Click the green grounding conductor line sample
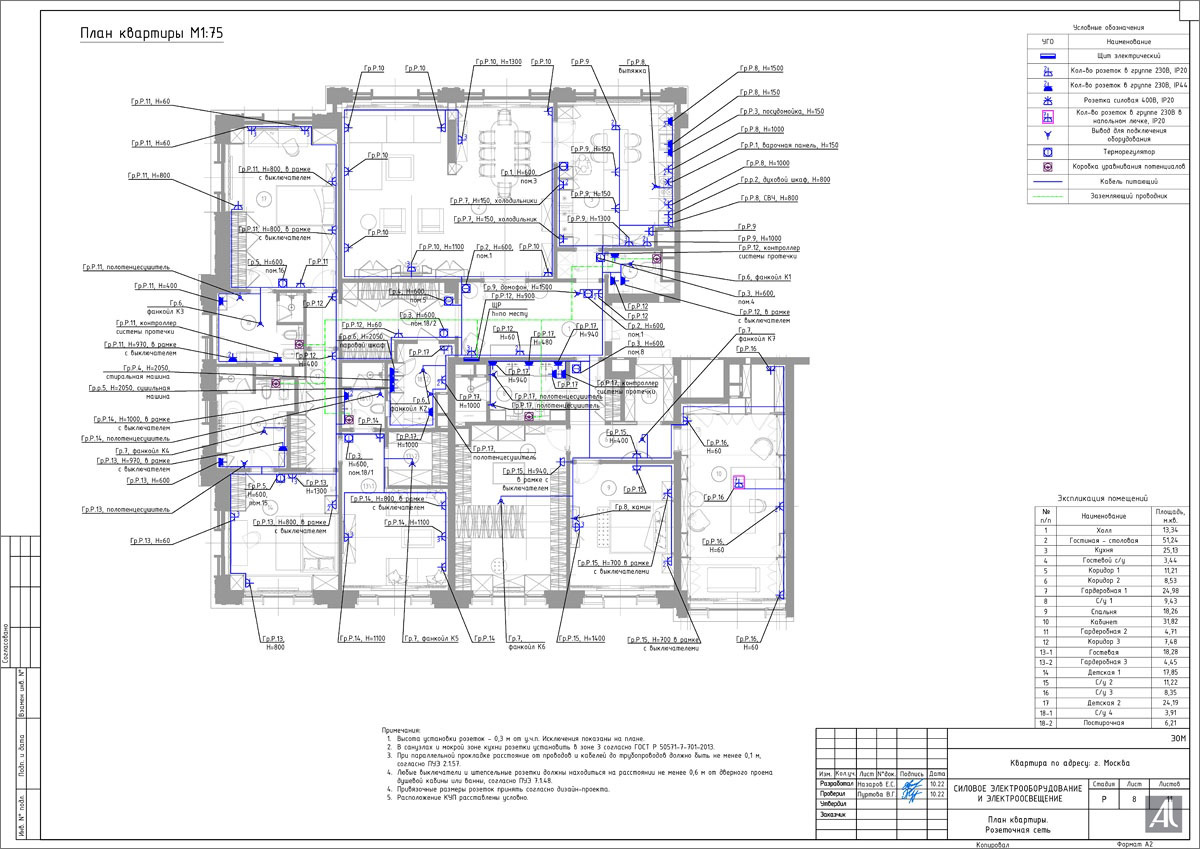 pyautogui.click(x=1047, y=196)
